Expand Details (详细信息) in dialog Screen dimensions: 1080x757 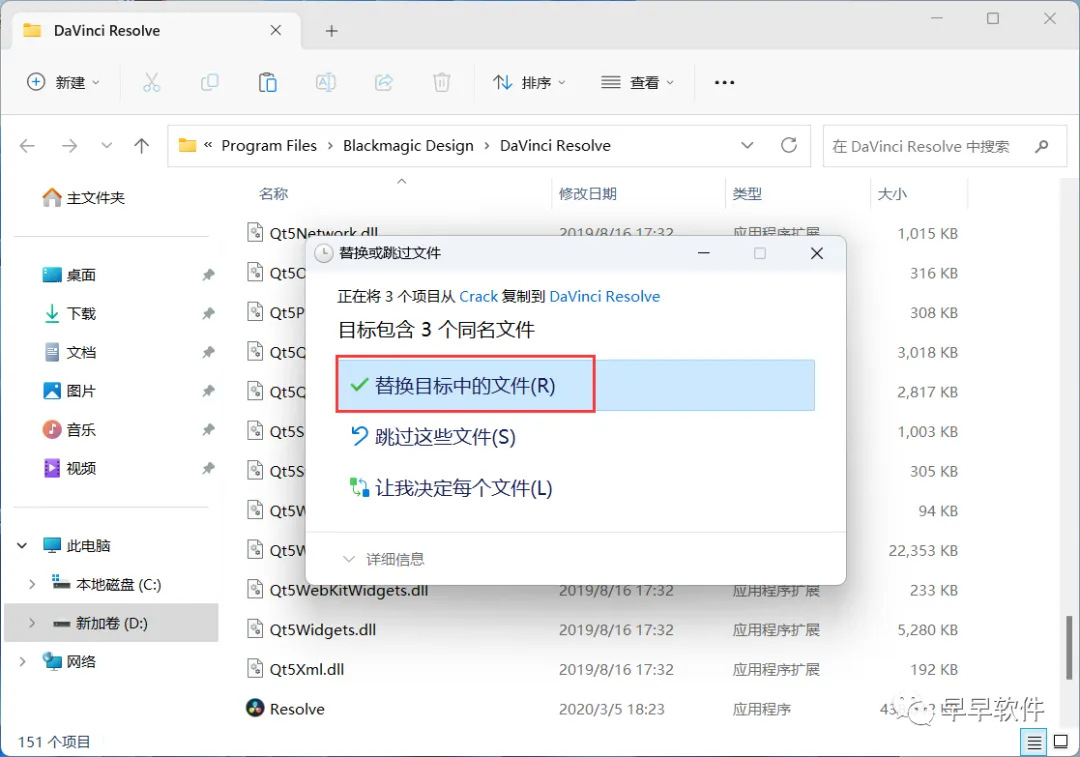[x=384, y=559]
